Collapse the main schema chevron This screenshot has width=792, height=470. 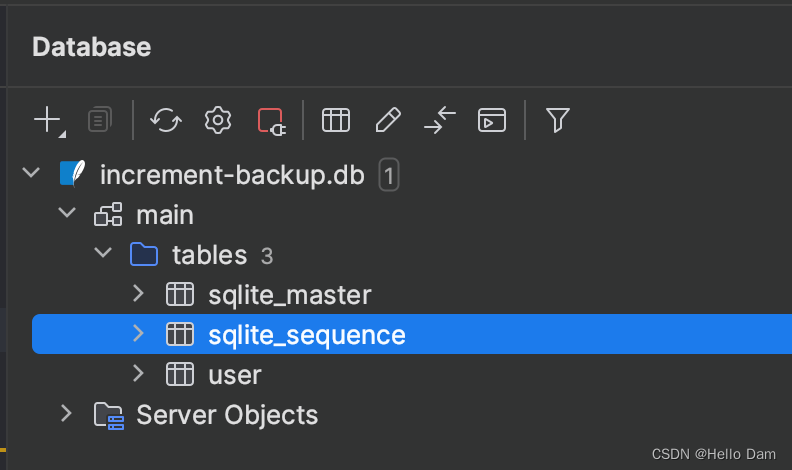tap(67, 213)
